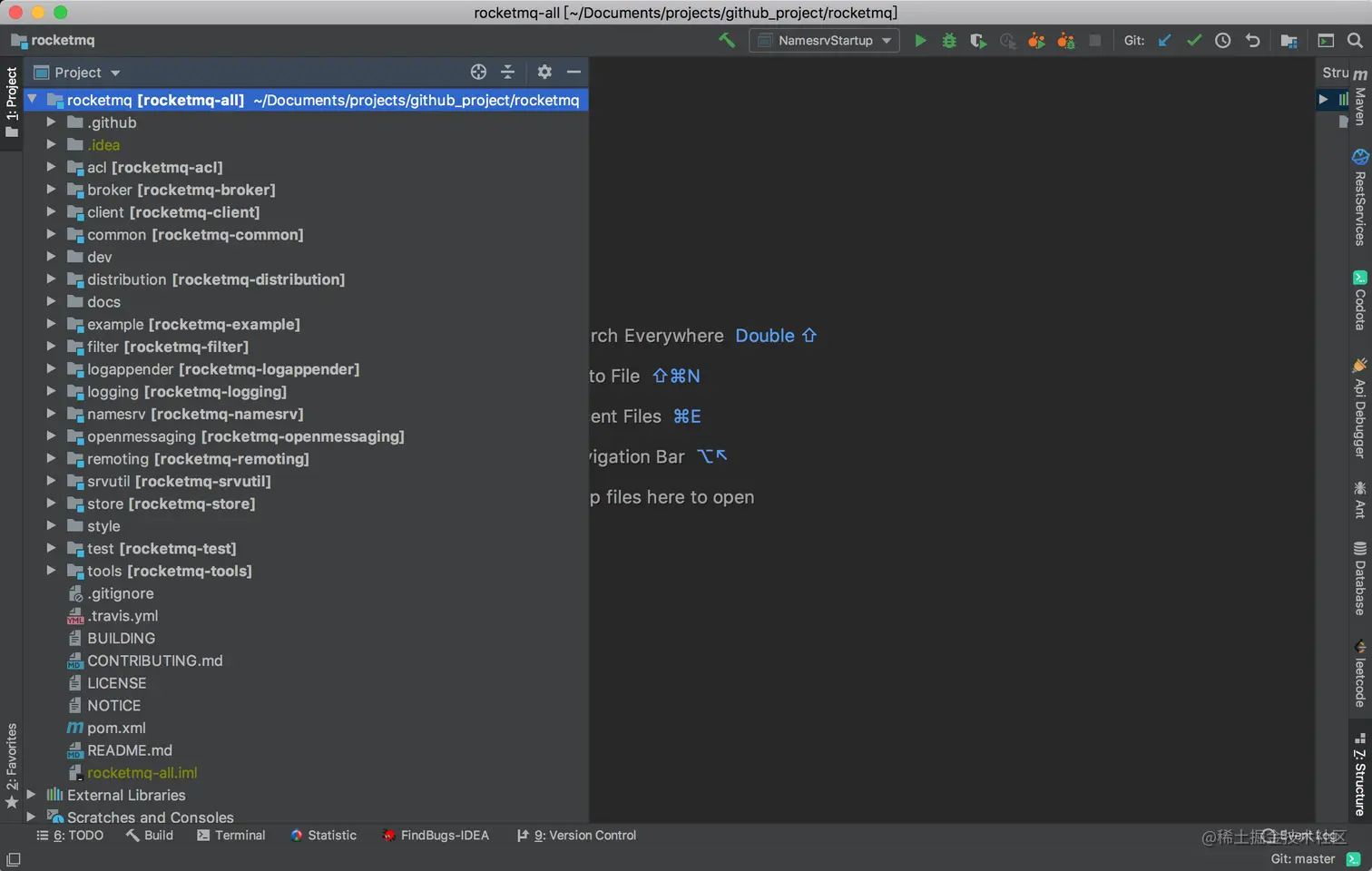The image size is (1372, 871).
Task: Open the 1: Project side tab
Action: (x=11, y=102)
